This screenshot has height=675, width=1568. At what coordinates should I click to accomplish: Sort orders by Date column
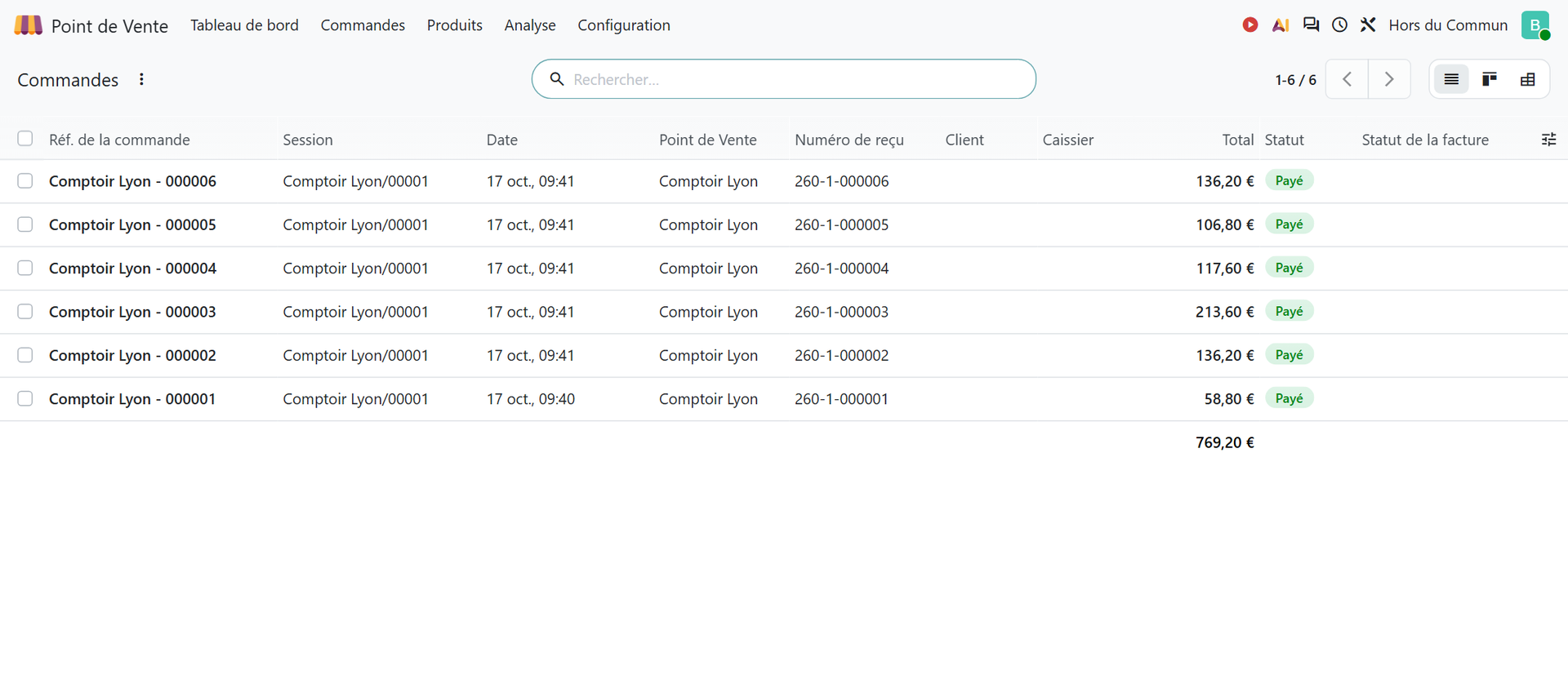[x=502, y=140]
